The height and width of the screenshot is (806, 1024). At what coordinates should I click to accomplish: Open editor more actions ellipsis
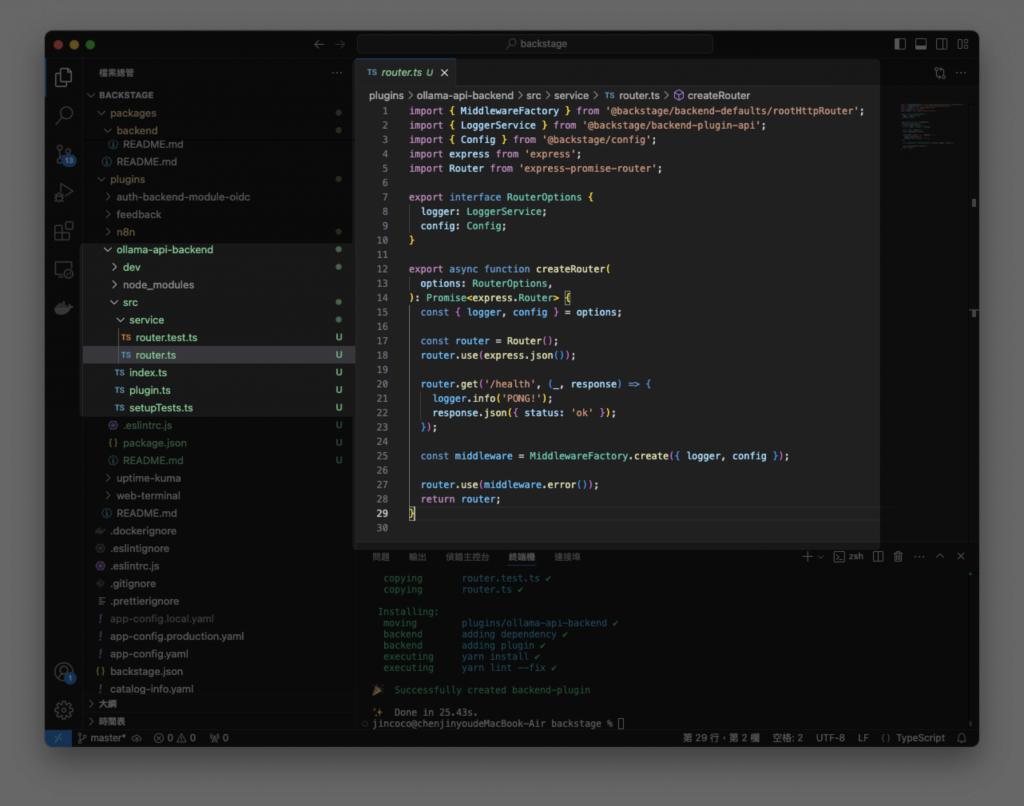[x=961, y=73]
